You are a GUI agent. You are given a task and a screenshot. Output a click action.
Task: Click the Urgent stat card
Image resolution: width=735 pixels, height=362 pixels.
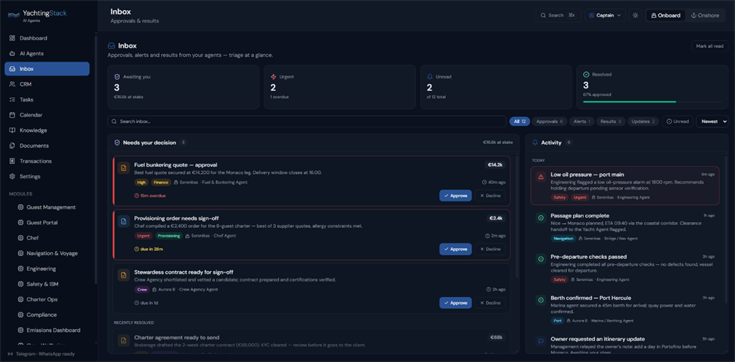coord(340,87)
